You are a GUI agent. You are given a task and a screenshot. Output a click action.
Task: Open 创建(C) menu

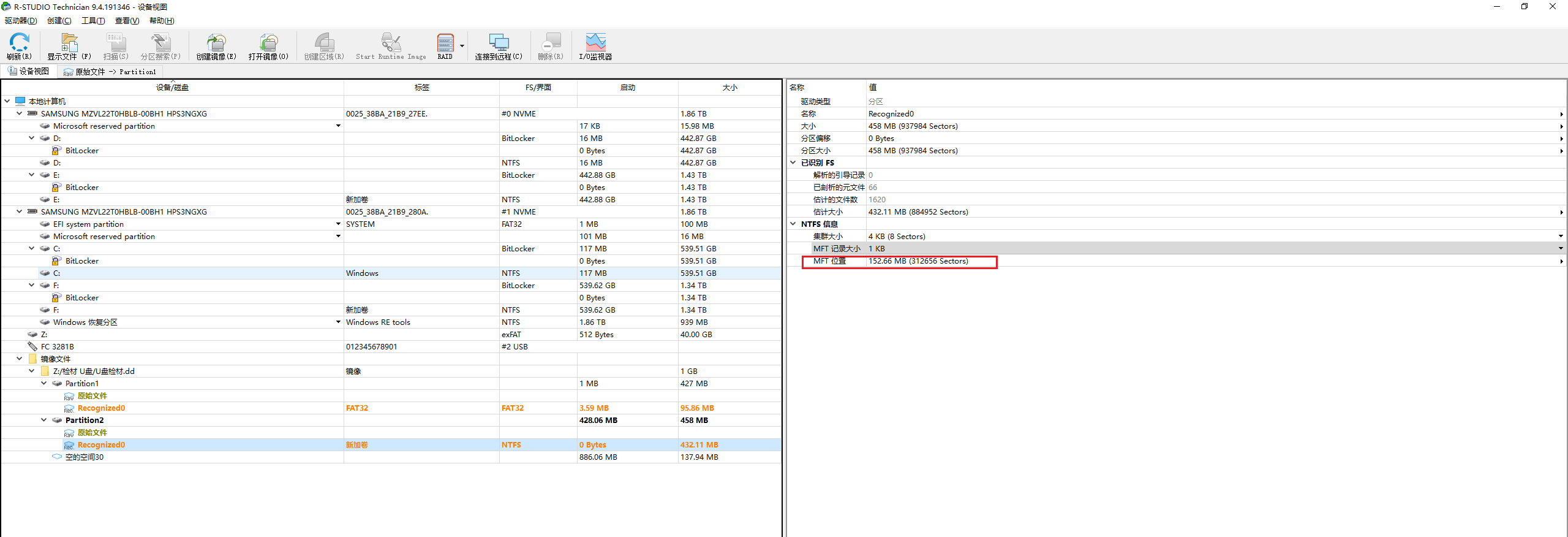pos(59,21)
